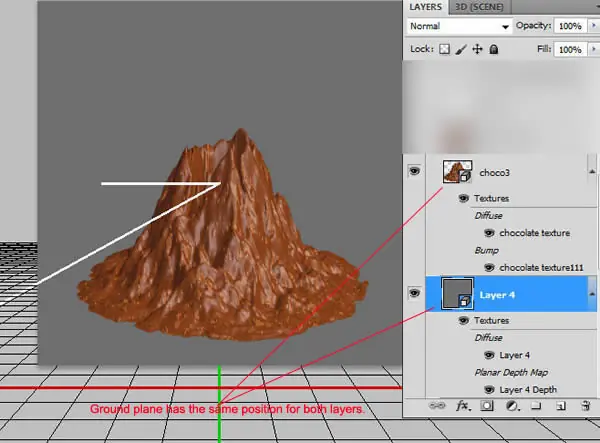Toggle Lock position move icon
Image resolution: width=600 pixels, height=443 pixels.
[477, 49]
